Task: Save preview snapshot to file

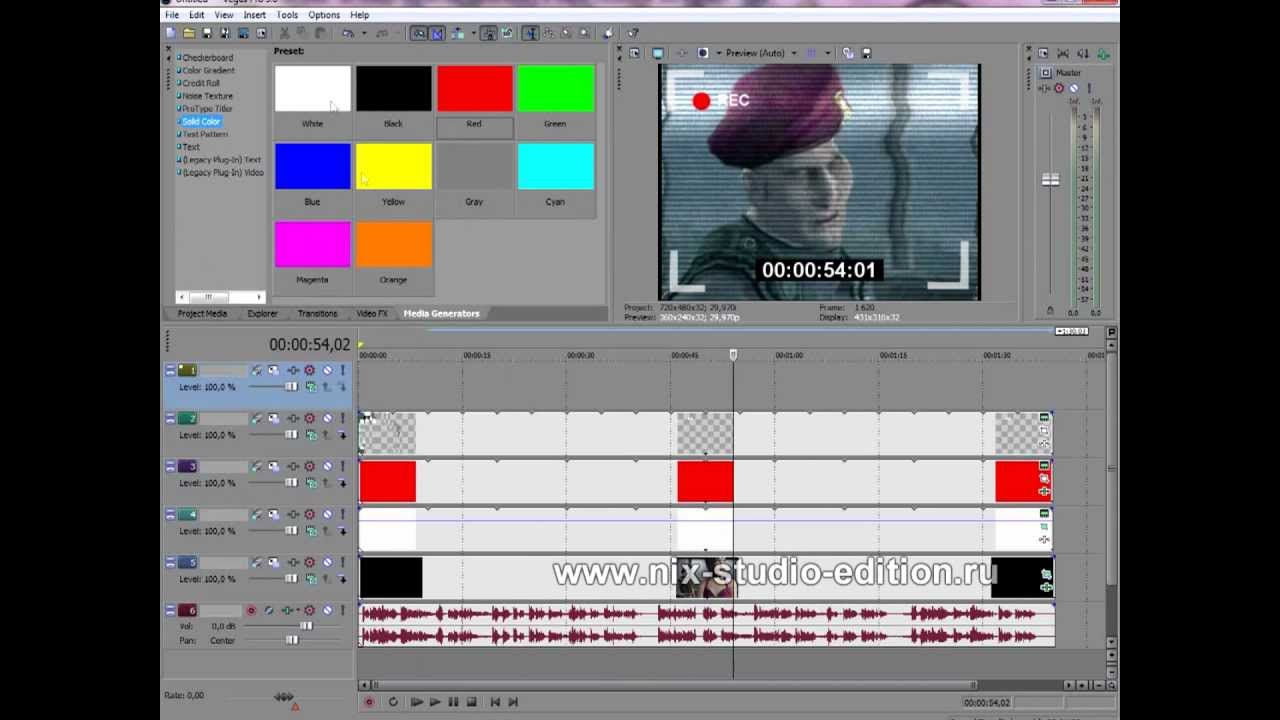Action: coord(866,53)
